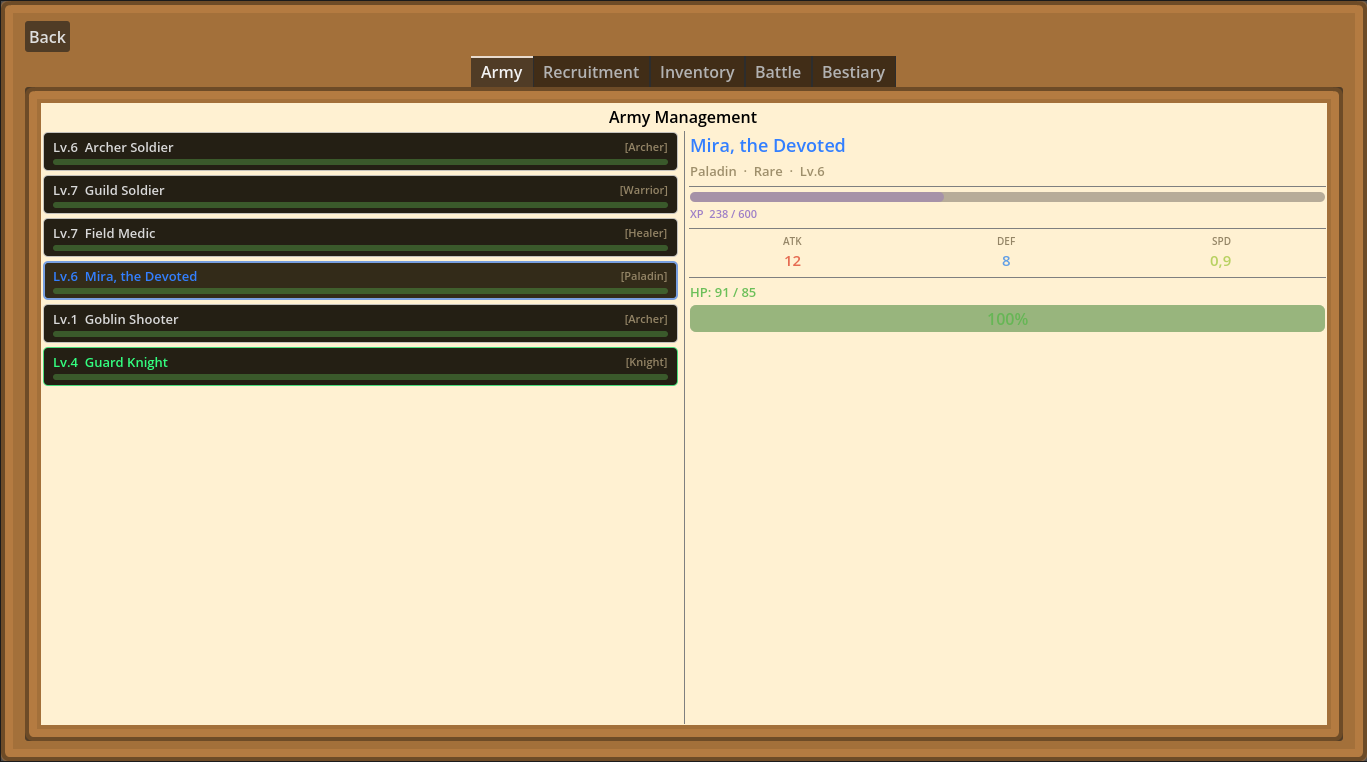Image resolution: width=1367 pixels, height=762 pixels.
Task: Click the [Warrior] class tag
Action: 643,190
